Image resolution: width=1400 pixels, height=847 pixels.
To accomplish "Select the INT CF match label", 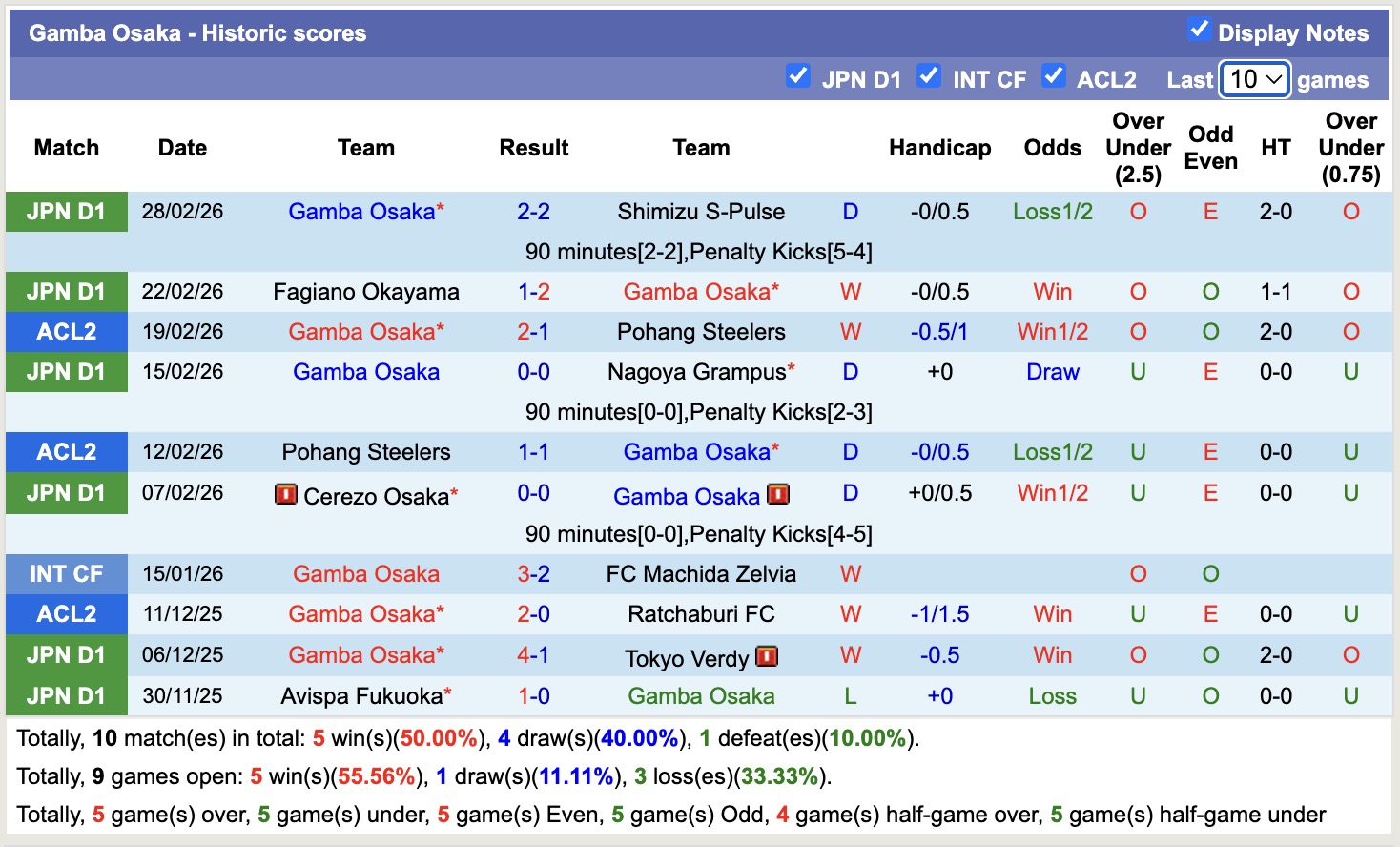I will point(66,574).
